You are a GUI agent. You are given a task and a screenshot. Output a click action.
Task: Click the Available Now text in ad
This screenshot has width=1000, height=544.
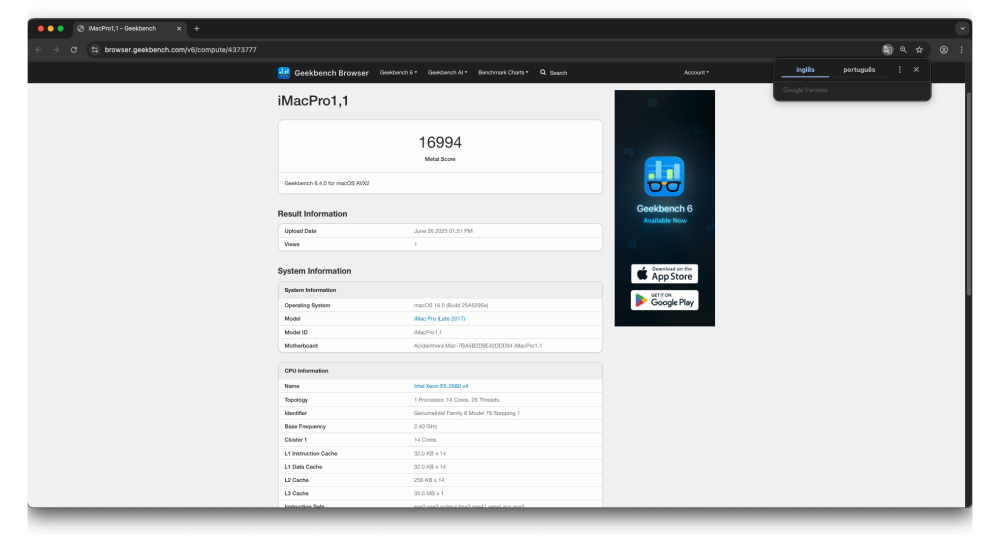[665, 221]
